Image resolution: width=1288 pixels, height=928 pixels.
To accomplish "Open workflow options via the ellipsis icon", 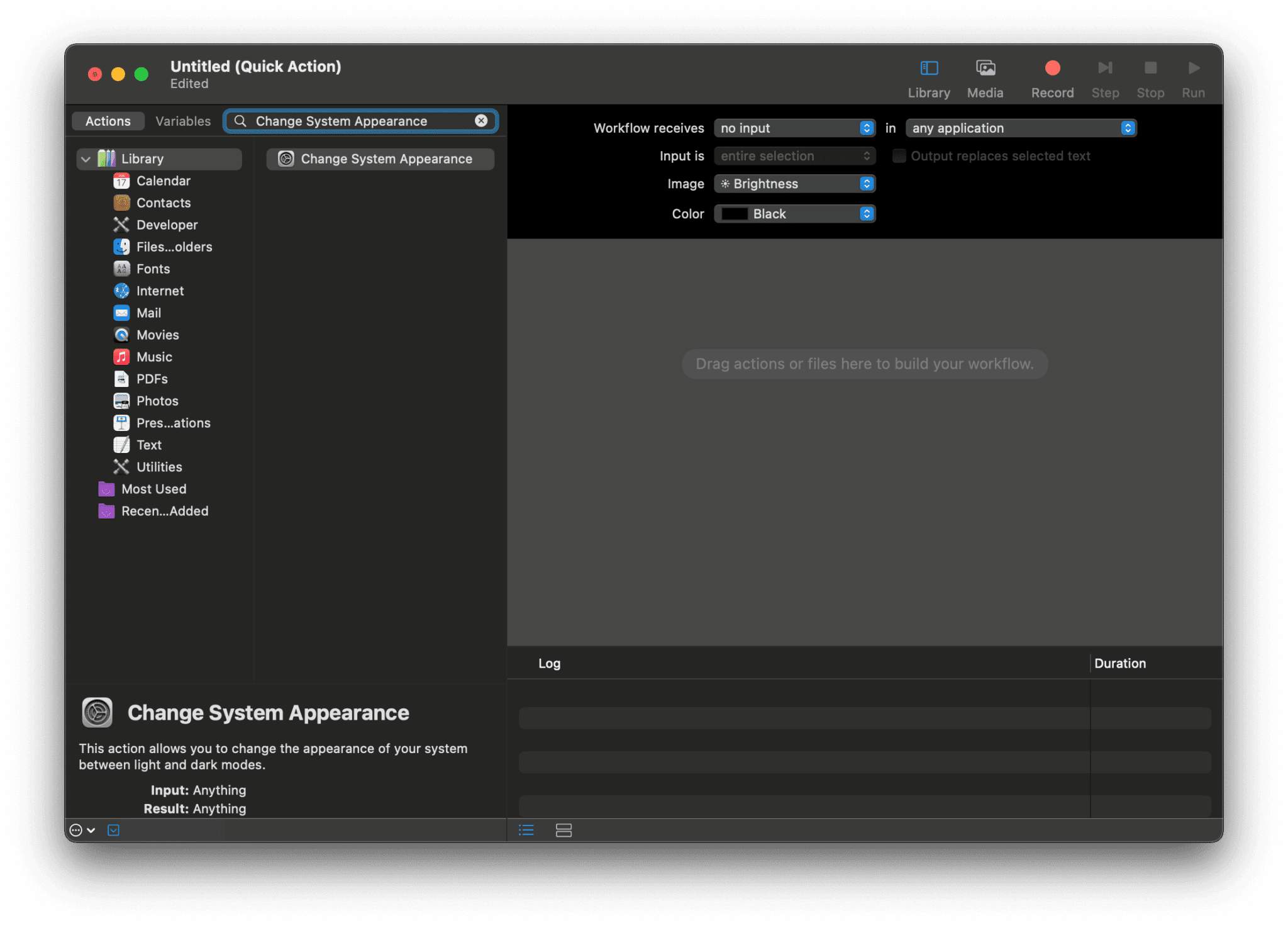I will [76, 830].
